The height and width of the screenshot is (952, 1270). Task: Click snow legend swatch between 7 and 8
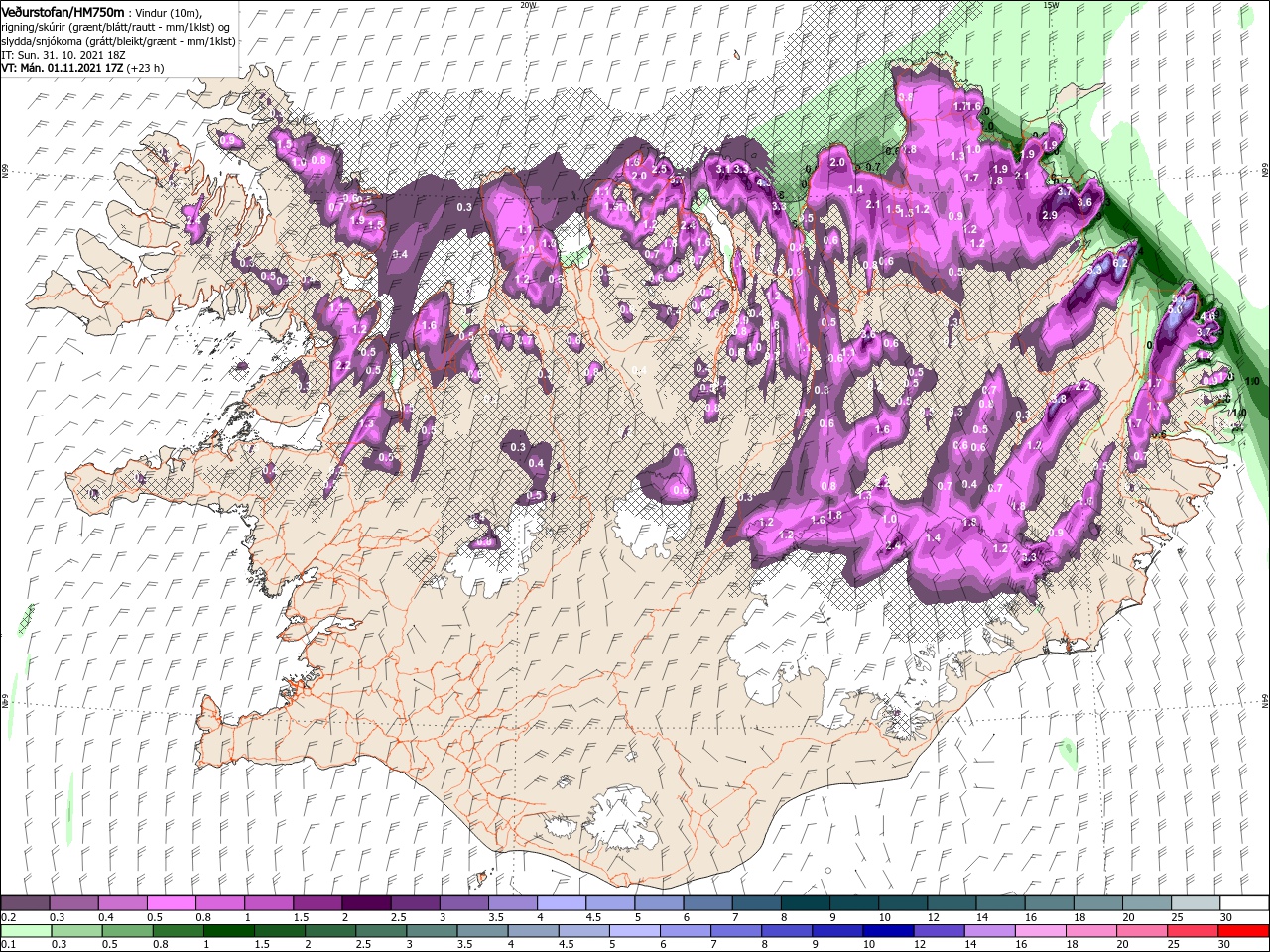point(756,903)
